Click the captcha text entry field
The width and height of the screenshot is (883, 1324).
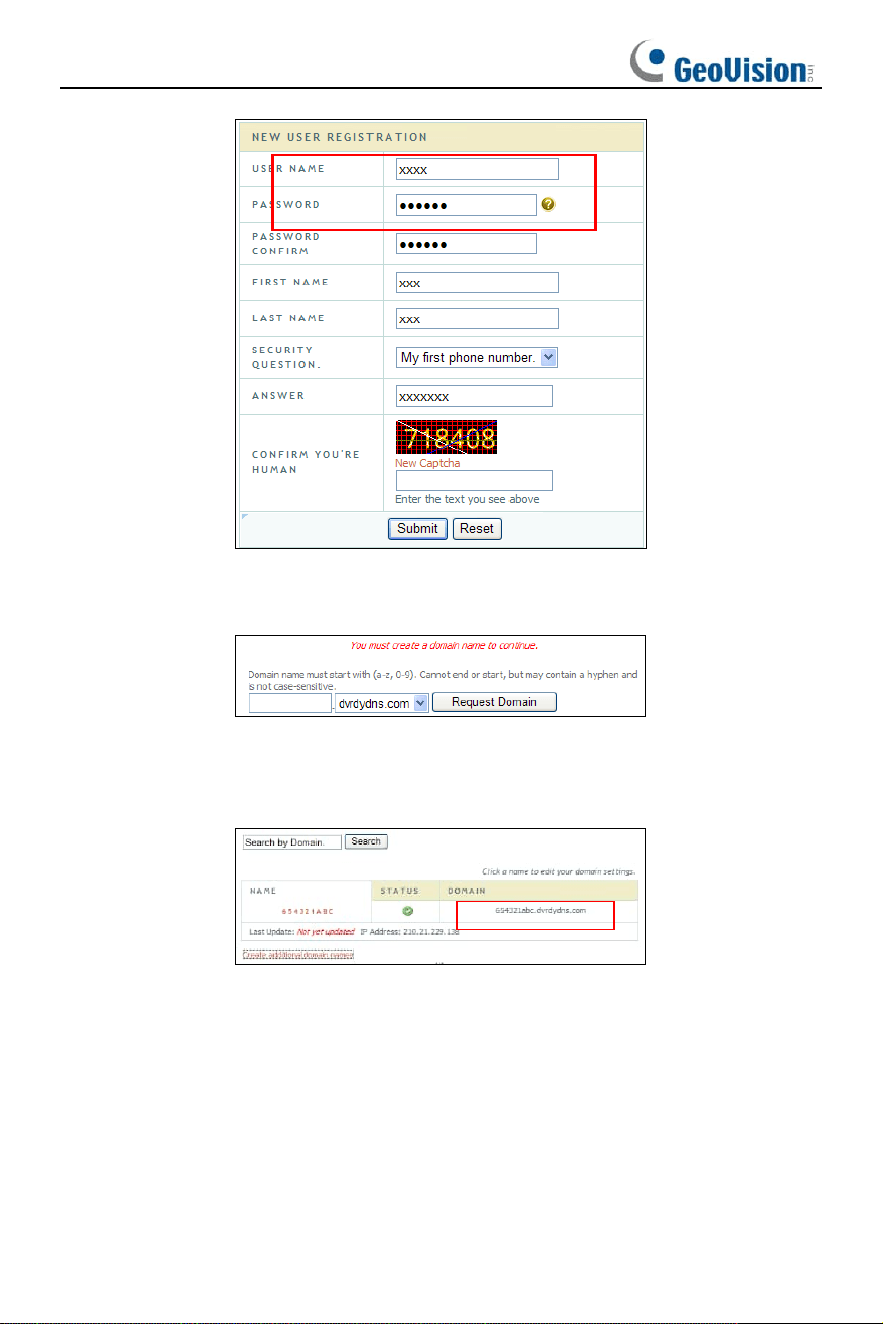point(474,481)
